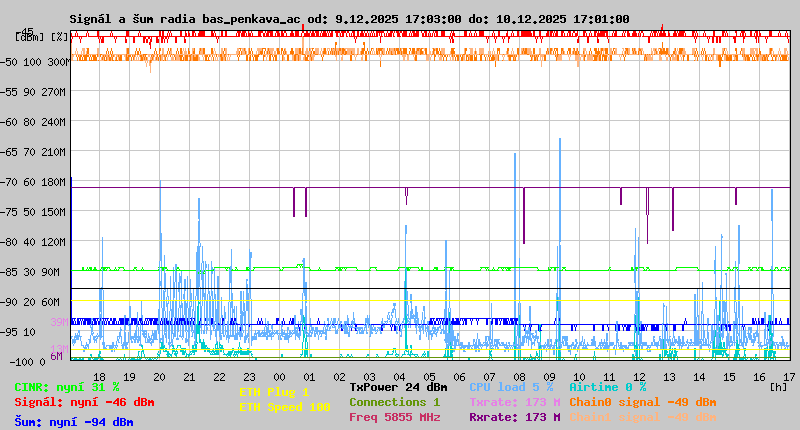This screenshot has height=430, width=800.
Task: Click the 'CPU load 5 %' legend label
Action: click(511, 387)
